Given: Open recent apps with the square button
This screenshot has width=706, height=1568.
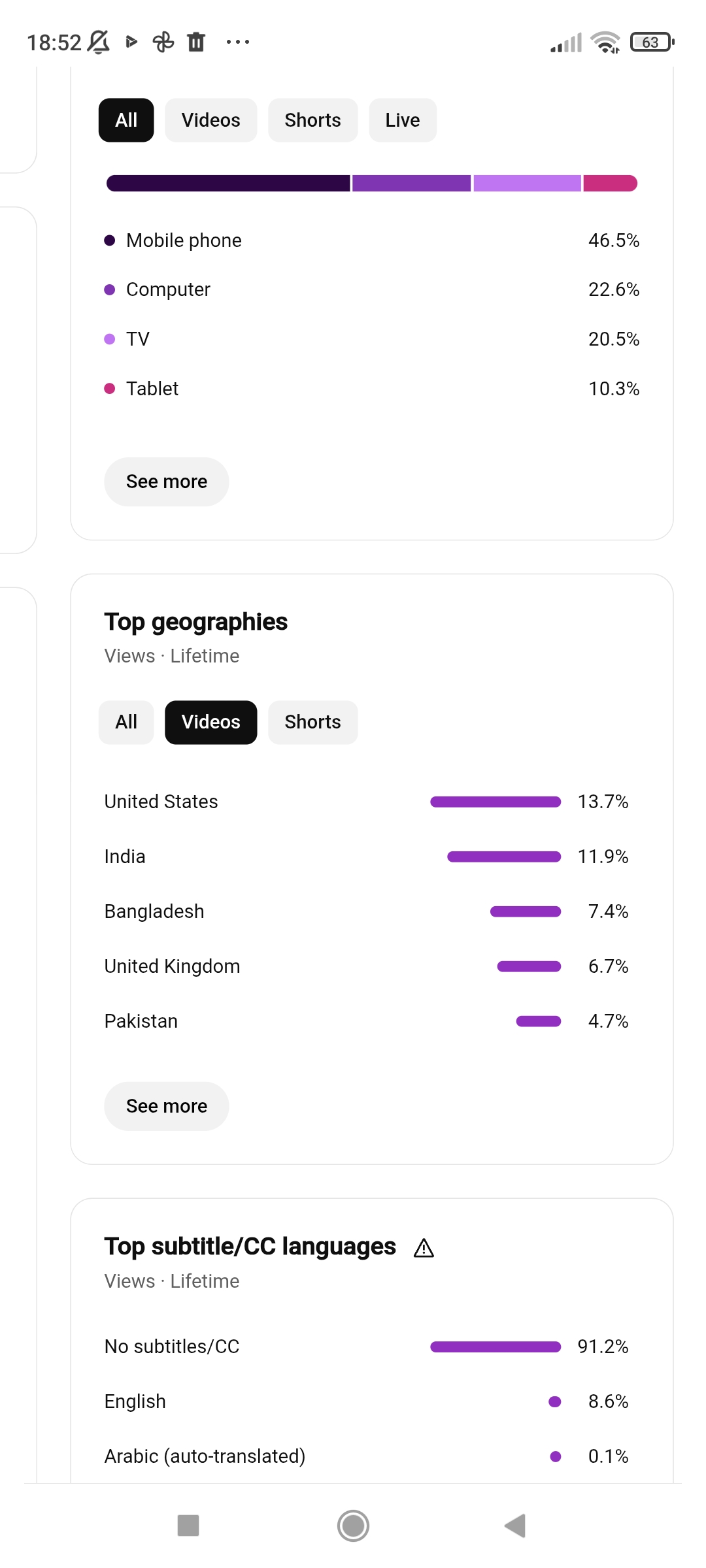Looking at the screenshot, I should click(x=188, y=1526).
